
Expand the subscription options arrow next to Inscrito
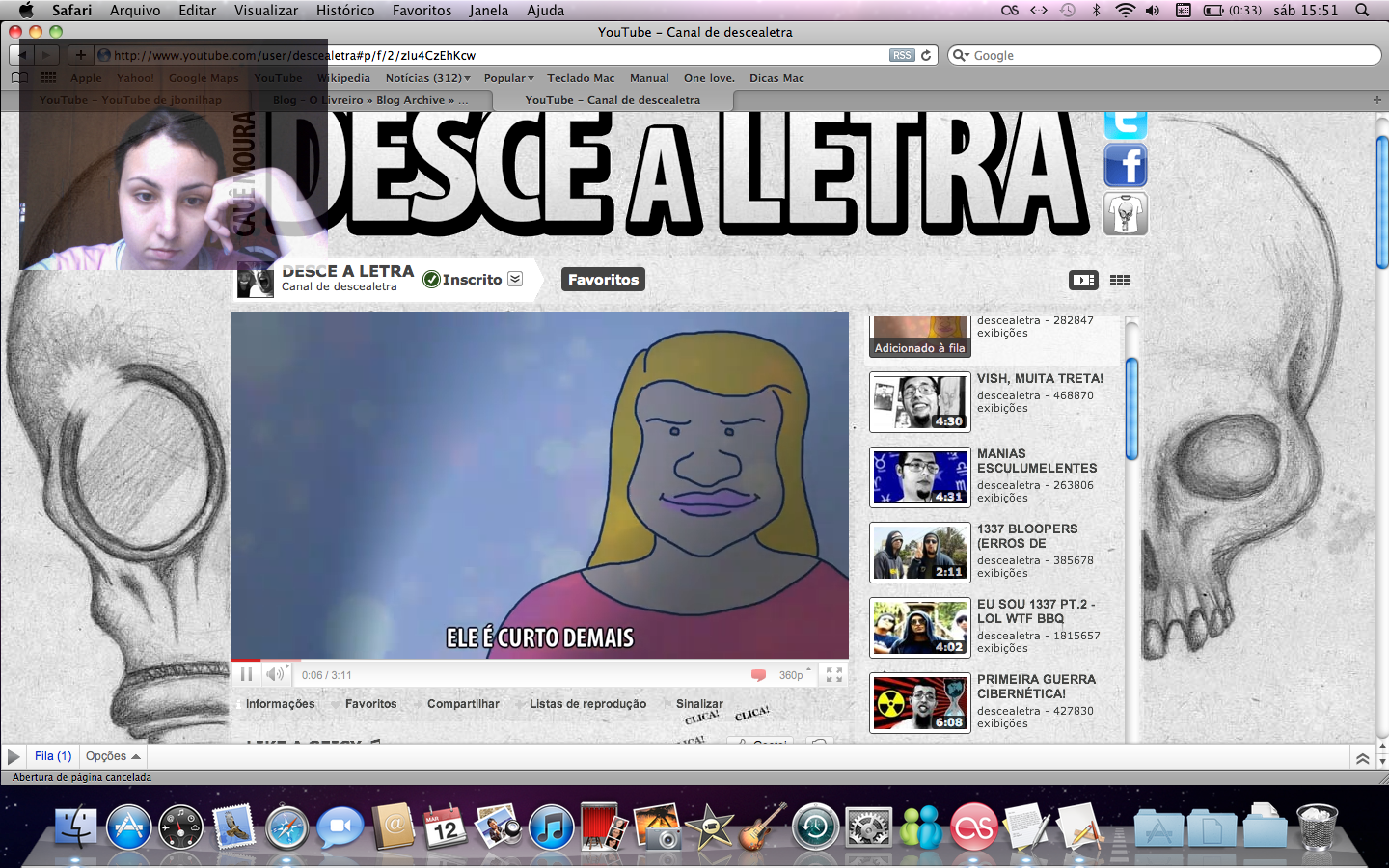(515, 279)
